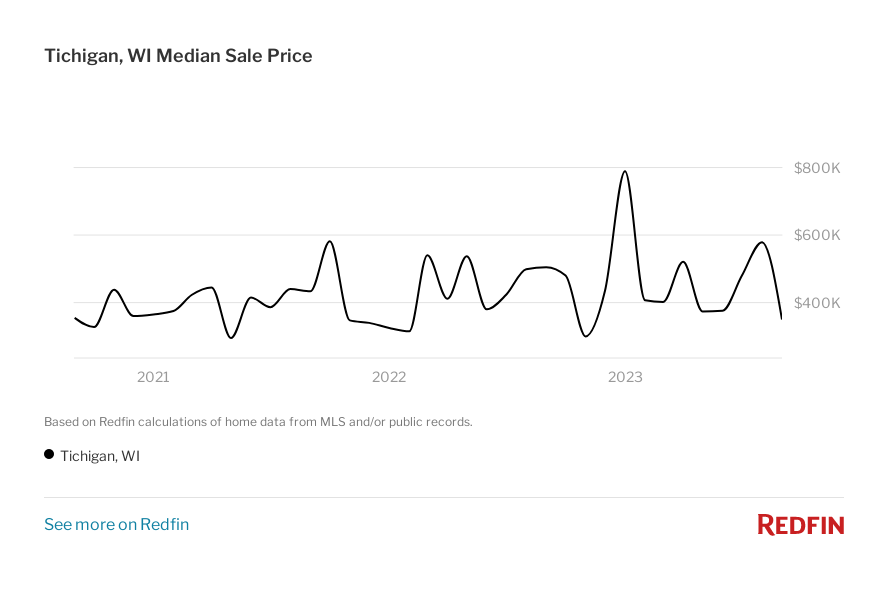
Task: Click the black Tichigan legend dot
Action: point(49,454)
